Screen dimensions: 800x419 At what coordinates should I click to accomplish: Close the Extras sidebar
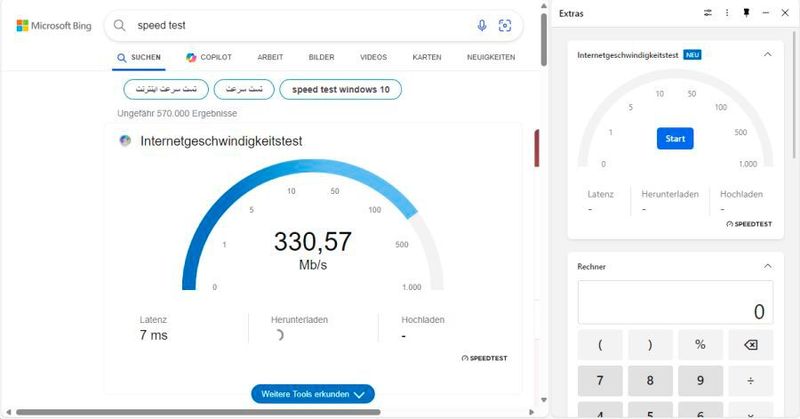coord(785,13)
